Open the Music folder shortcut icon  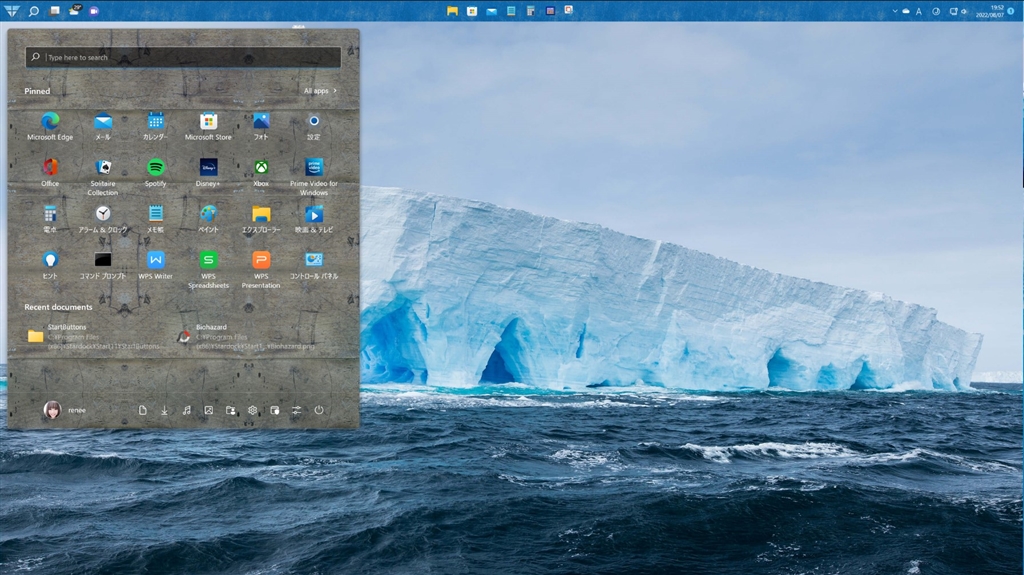click(x=186, y=410)
